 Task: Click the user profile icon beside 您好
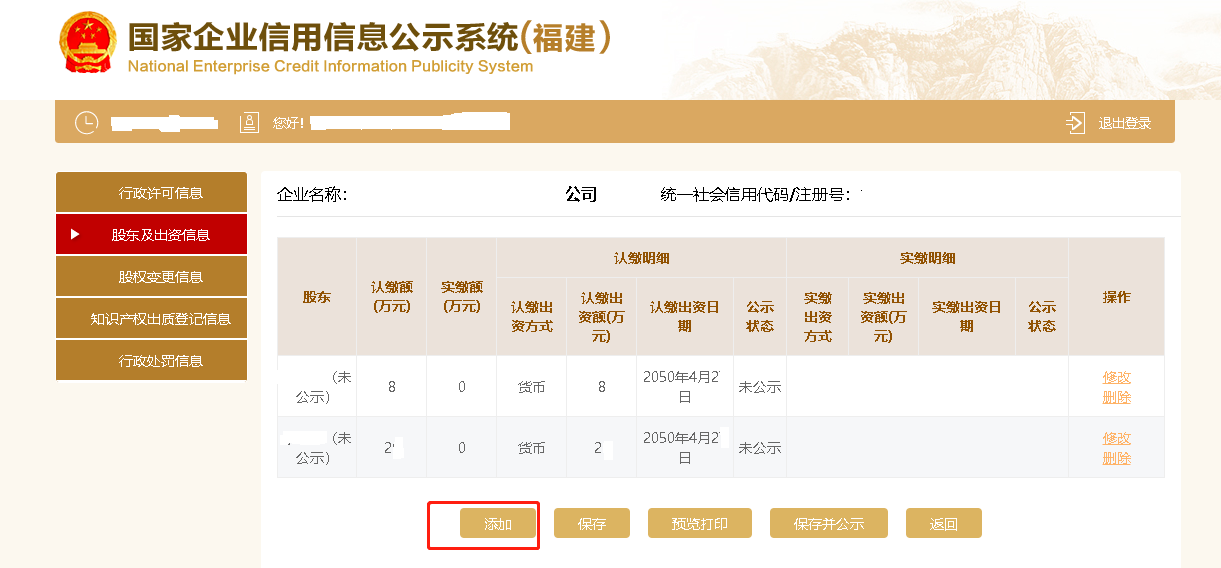(x=249, y=122)
